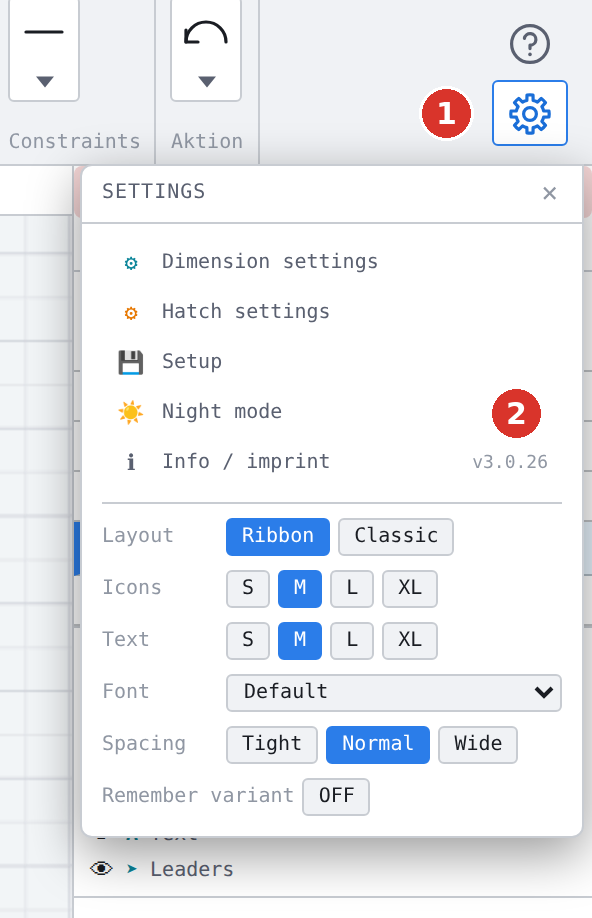Set spacing to Wide
Viewport: 592px width, 918px height.
coord(478,745)
